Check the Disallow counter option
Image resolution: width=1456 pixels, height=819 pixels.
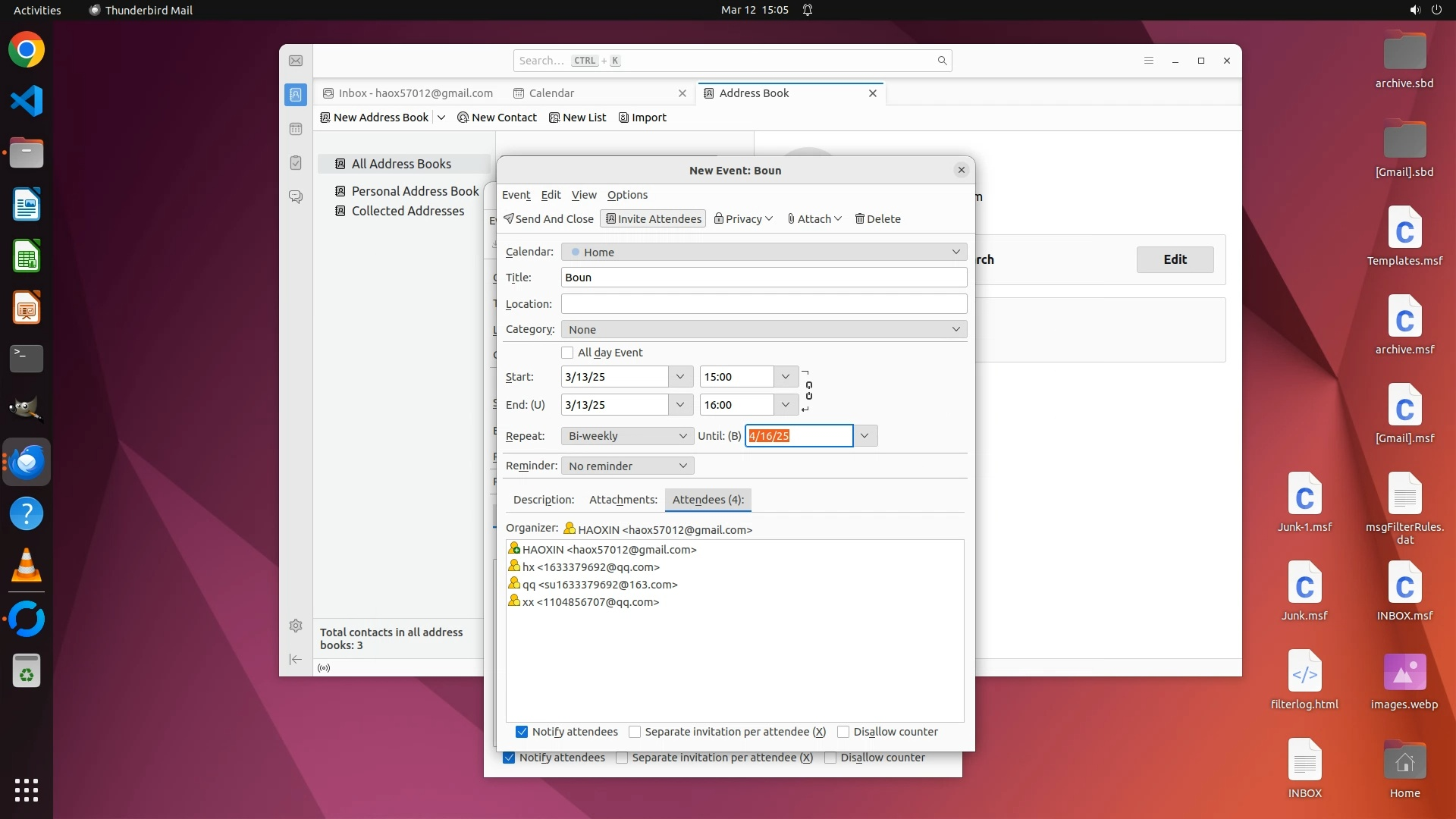coord(843,732)
